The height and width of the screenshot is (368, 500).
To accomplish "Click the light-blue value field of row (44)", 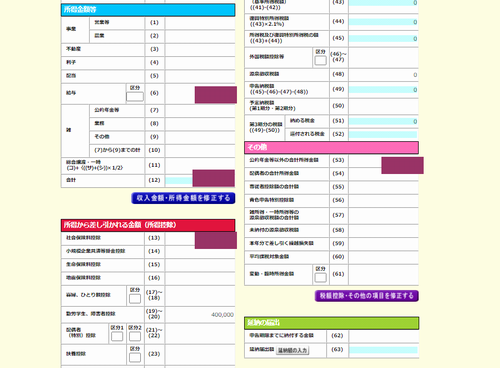I will tap(383, 22).
